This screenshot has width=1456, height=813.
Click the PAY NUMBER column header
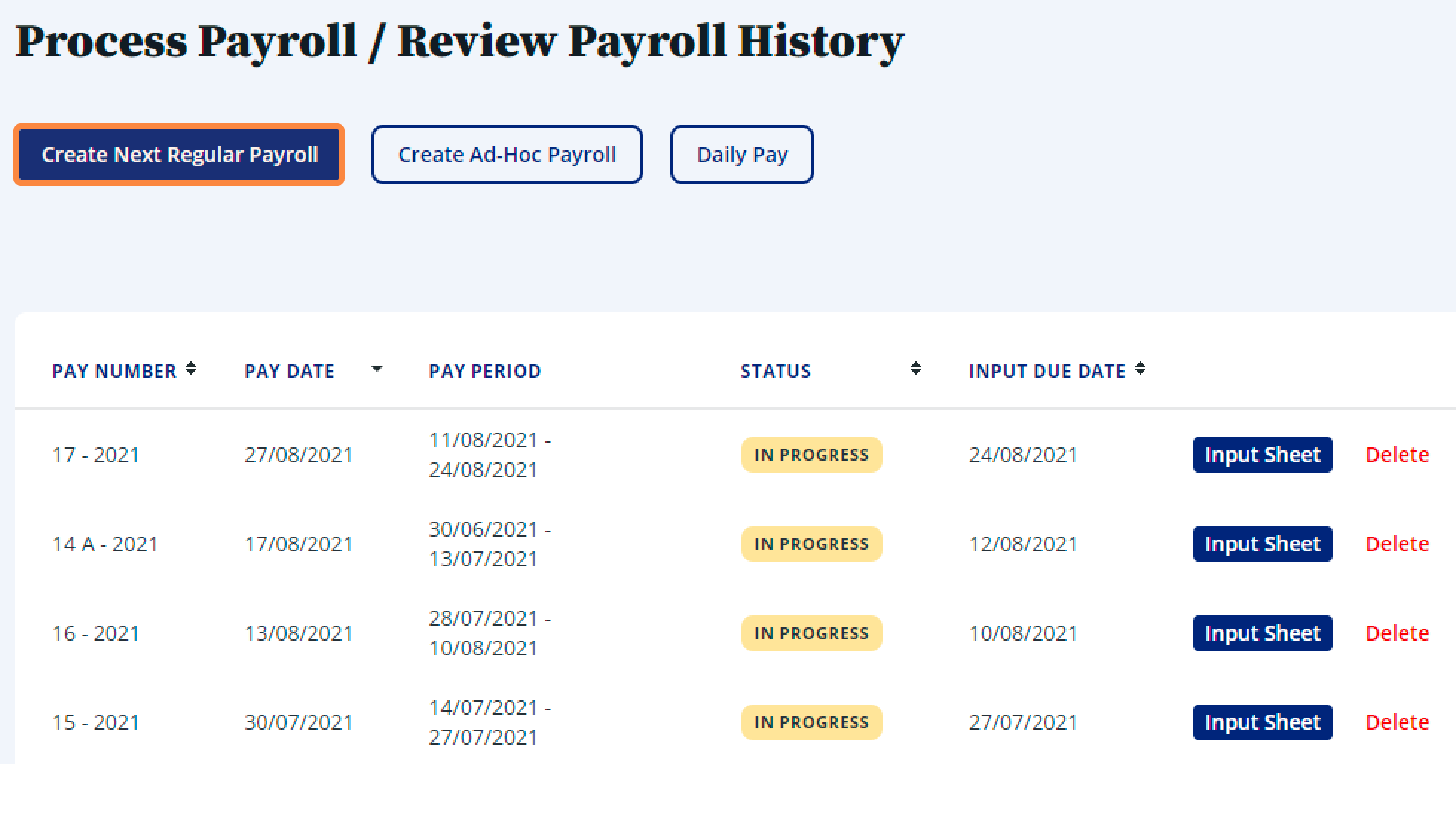[x=114, y=371]
